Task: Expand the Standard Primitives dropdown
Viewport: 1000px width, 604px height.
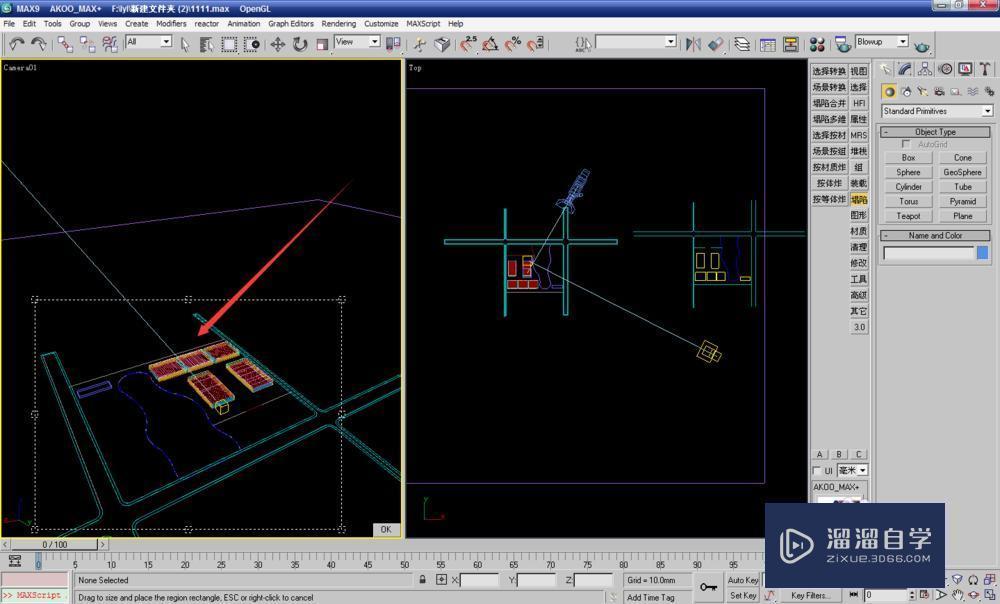Action: click(x=937, y=111)
